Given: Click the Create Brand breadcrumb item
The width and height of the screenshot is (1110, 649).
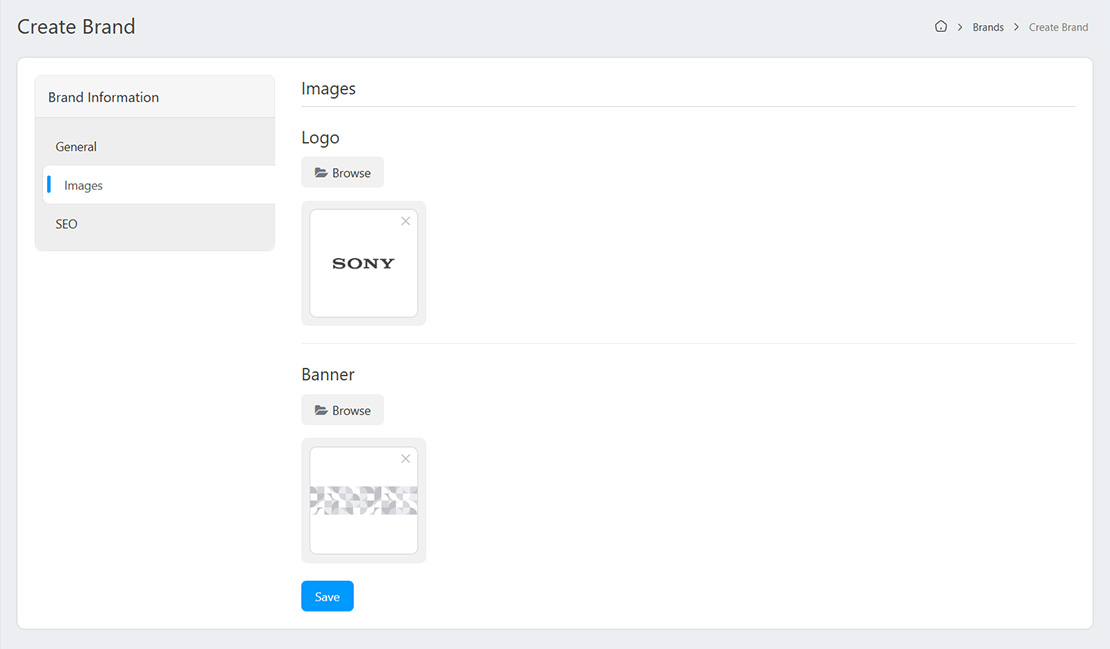Looking at the screenshot, I should tap(1058, 27).
